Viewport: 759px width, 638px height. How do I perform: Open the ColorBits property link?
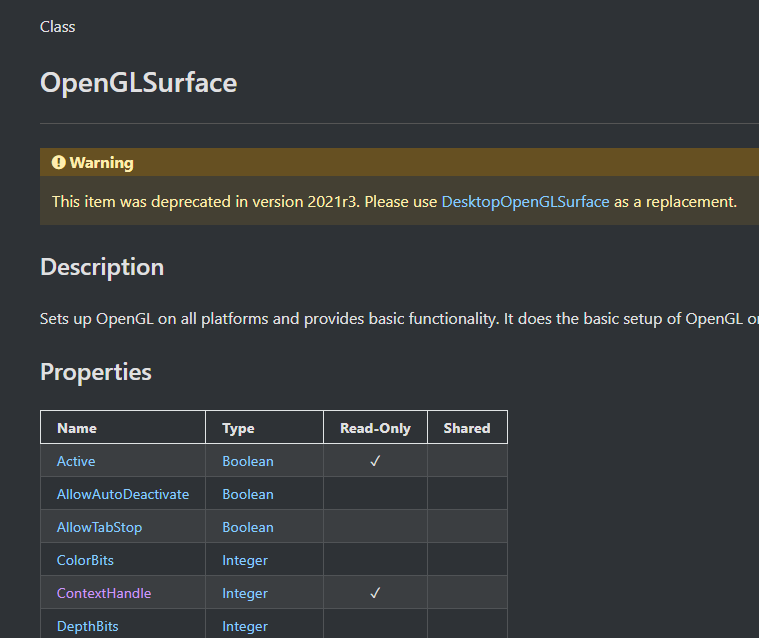click(x=85, y=560)
